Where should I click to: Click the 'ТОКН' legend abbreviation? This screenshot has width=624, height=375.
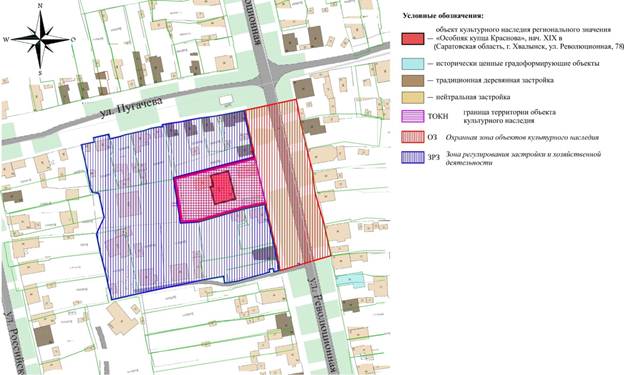[x=438, y=116]
